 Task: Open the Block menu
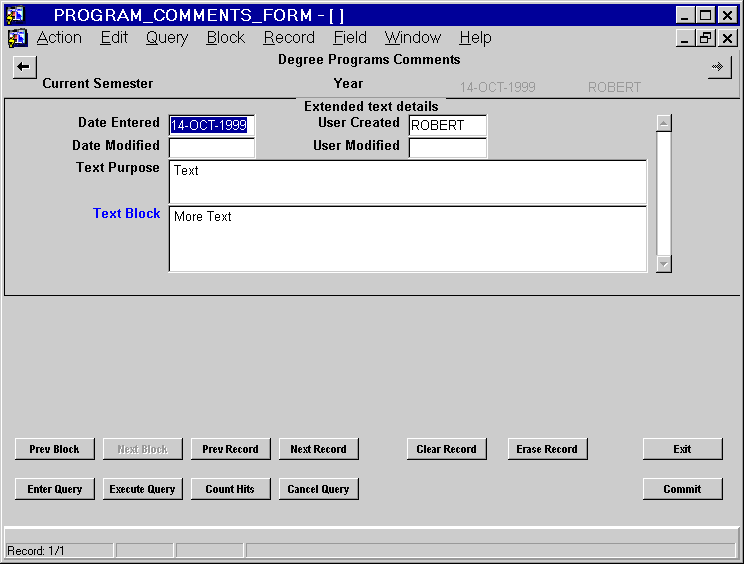[x=225, y=37]
